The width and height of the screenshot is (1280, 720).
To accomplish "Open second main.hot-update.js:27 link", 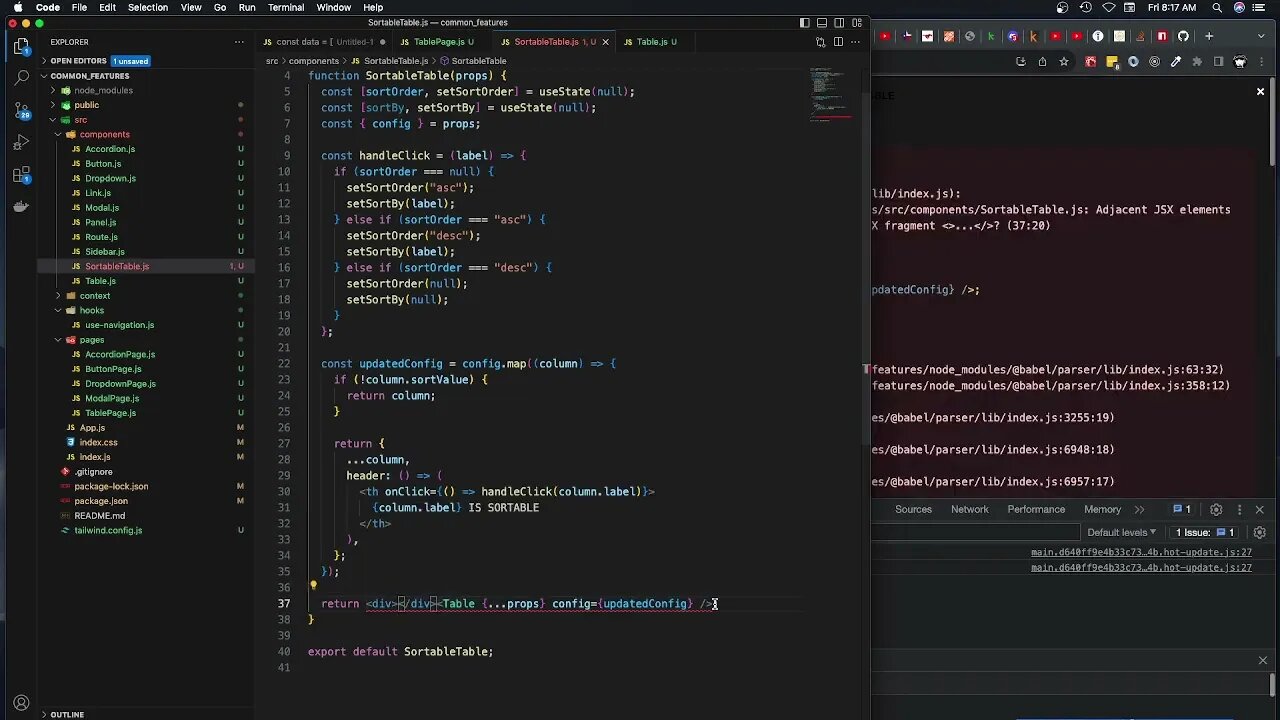I will [x=1141, y=567].
